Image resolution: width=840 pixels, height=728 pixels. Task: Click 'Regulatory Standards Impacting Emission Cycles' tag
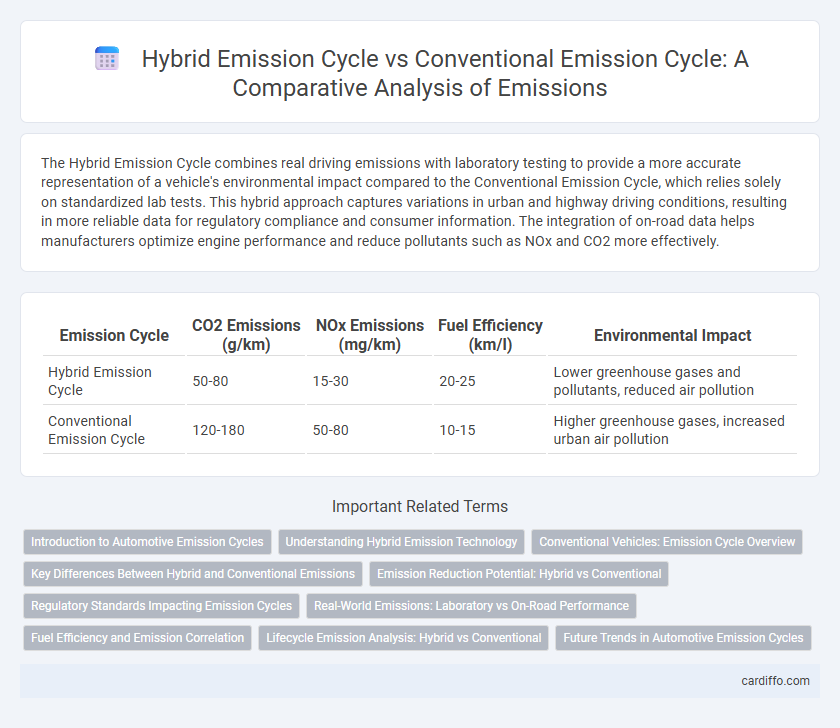tap(161, 606)
